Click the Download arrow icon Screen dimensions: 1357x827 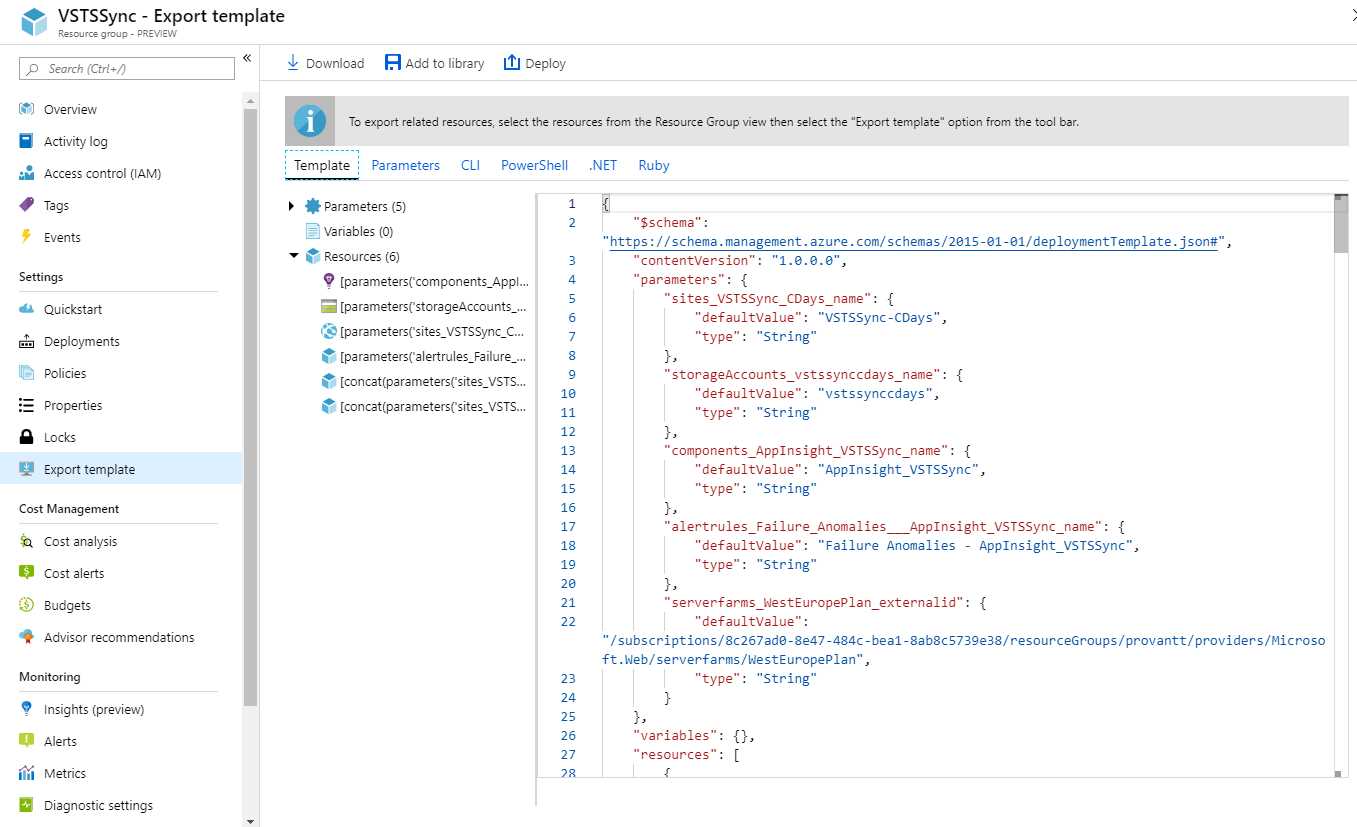tap(293, 62)
